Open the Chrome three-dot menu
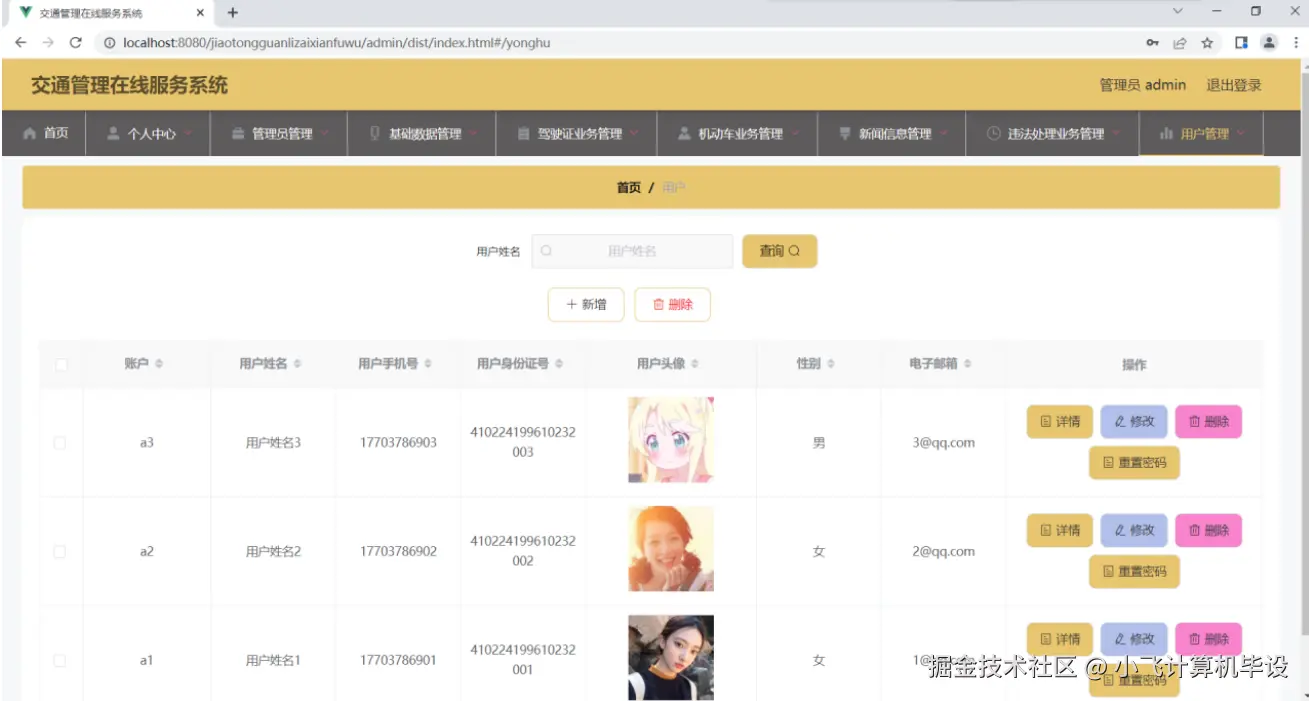The width and height of the screenshot is (1309, 701). point(1296,43)
